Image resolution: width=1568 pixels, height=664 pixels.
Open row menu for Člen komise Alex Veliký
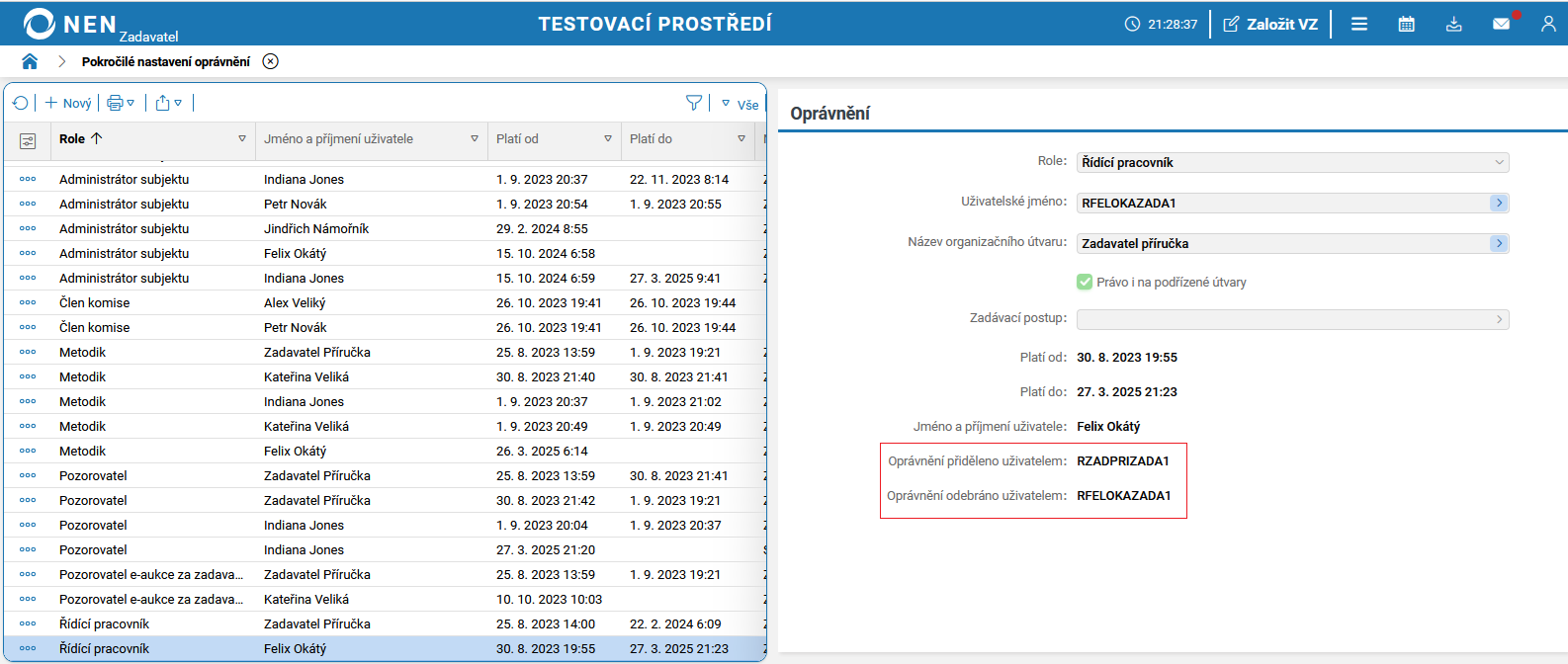click(x=28, y=302)
